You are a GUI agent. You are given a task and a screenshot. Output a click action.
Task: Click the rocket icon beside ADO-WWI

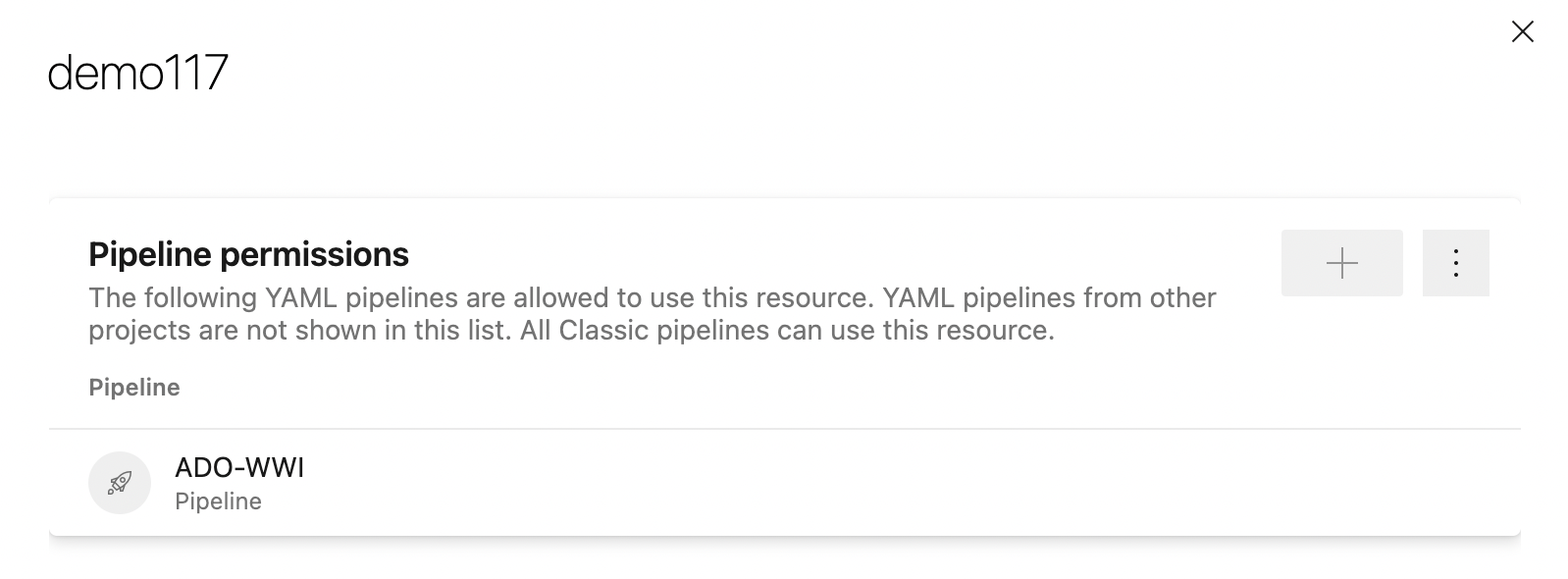tap(120, 483)
